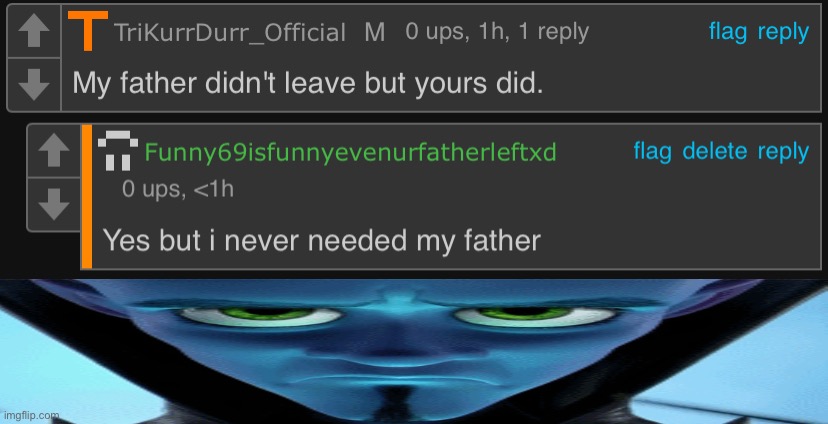
Task: Click the 'My father didn't leave' comment text
Action: (307, 84)
